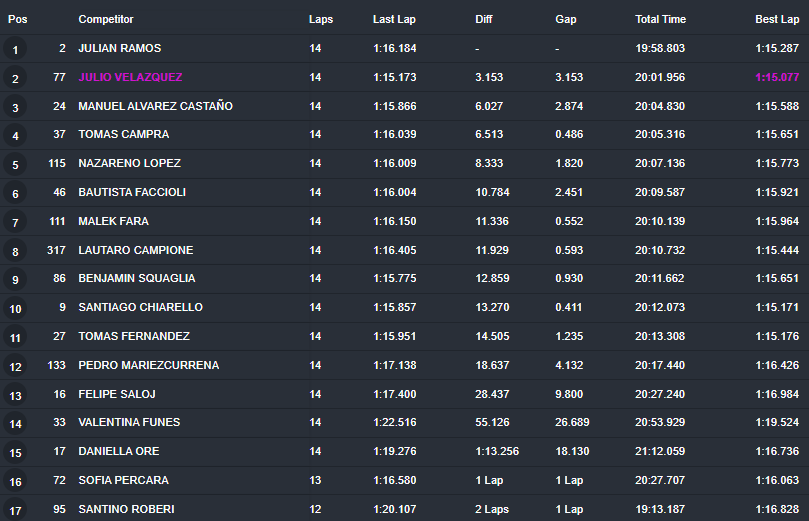Image resolution: width=809 pixels, height=521 pixels.
Task: Sort by the Competitor column header
Action: point(106,19)
